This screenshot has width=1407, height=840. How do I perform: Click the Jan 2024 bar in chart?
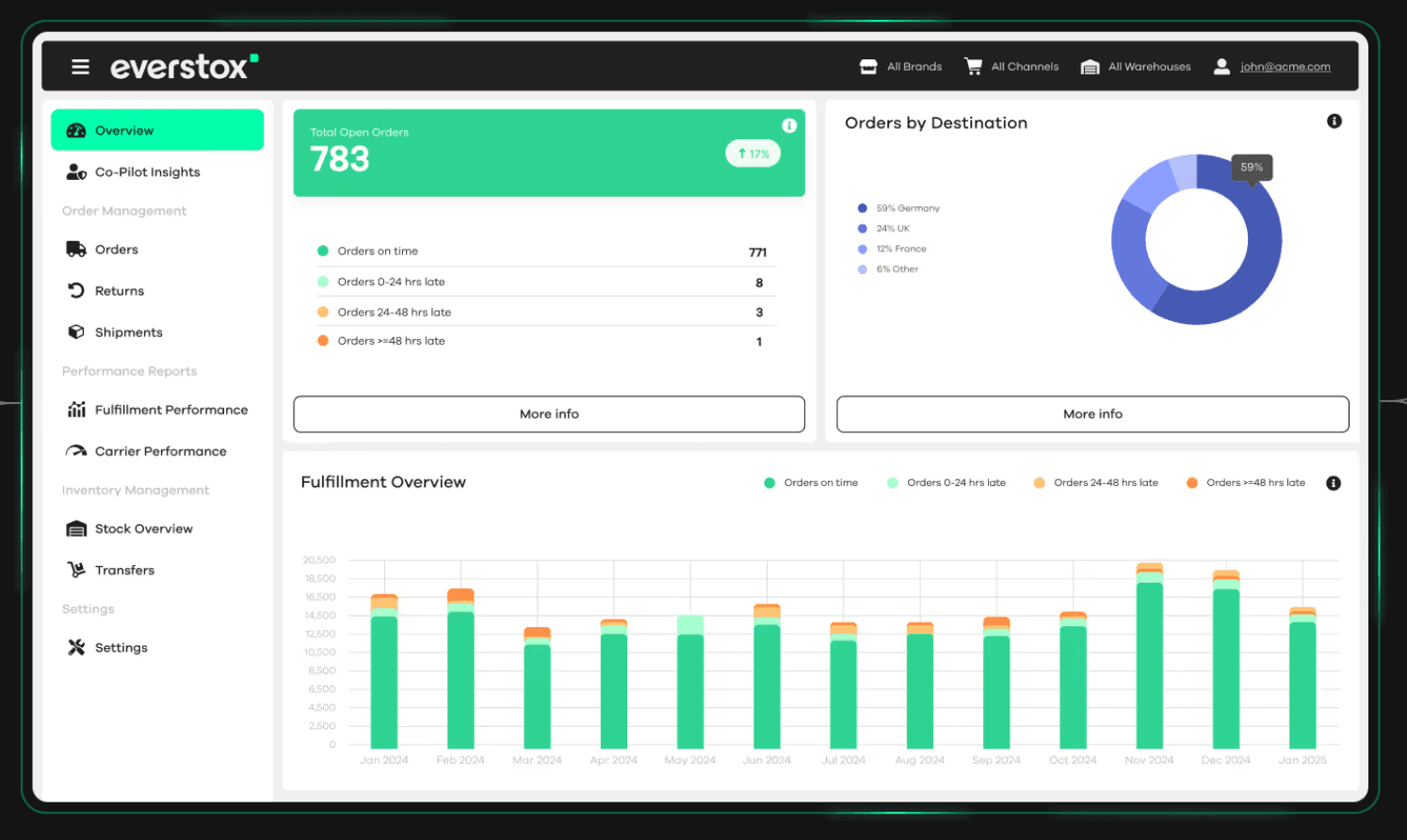pyautogui.click(x=384, y=671)
